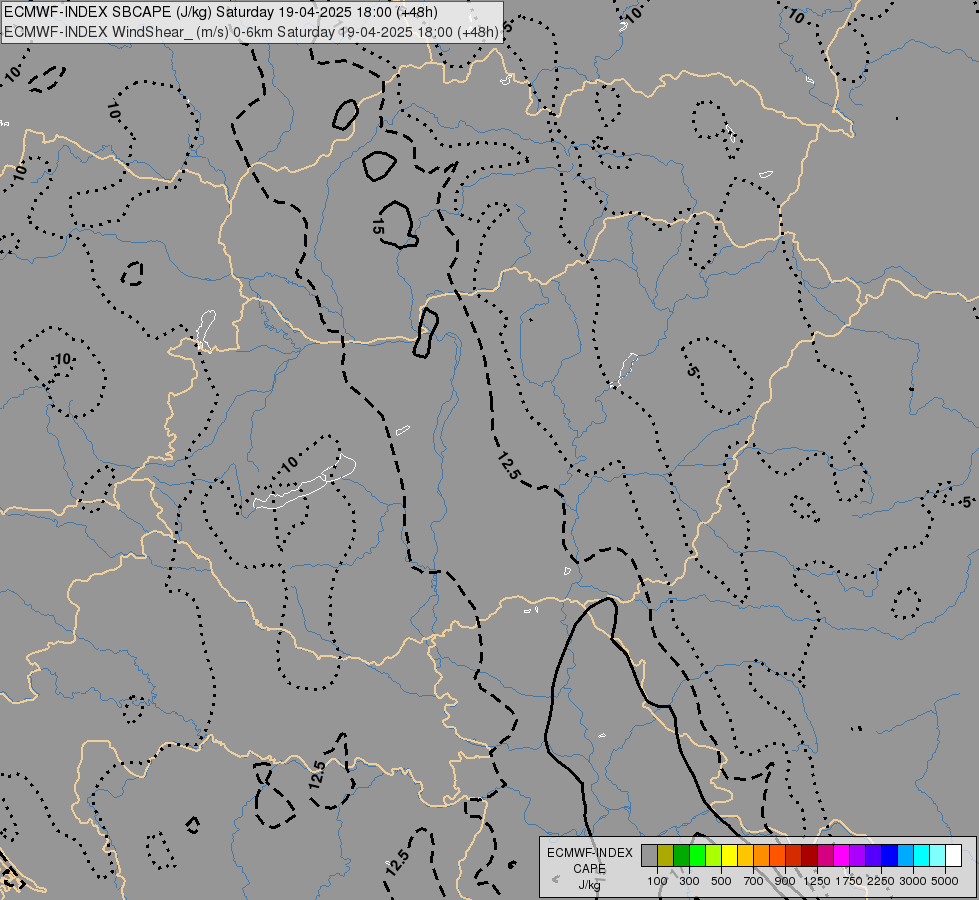Select the pure yellow legend swatch

click(x=729, y=855)
